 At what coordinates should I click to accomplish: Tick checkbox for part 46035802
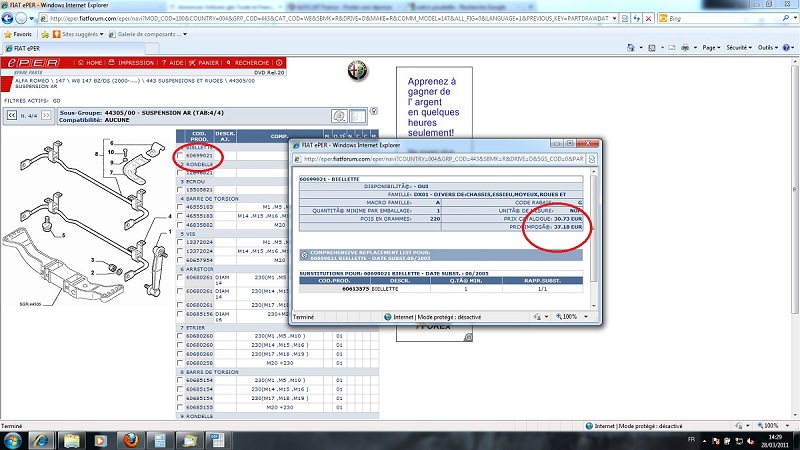[180, 224]
